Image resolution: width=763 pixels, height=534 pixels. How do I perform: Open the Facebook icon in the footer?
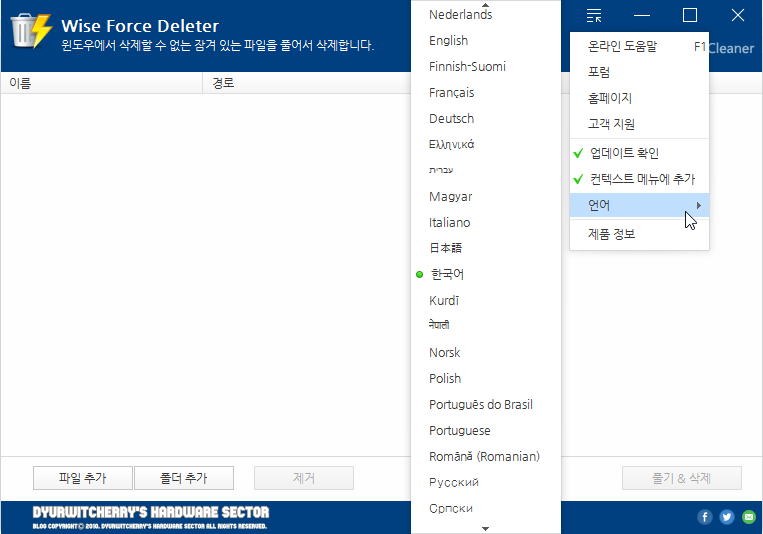coord(705,516)
